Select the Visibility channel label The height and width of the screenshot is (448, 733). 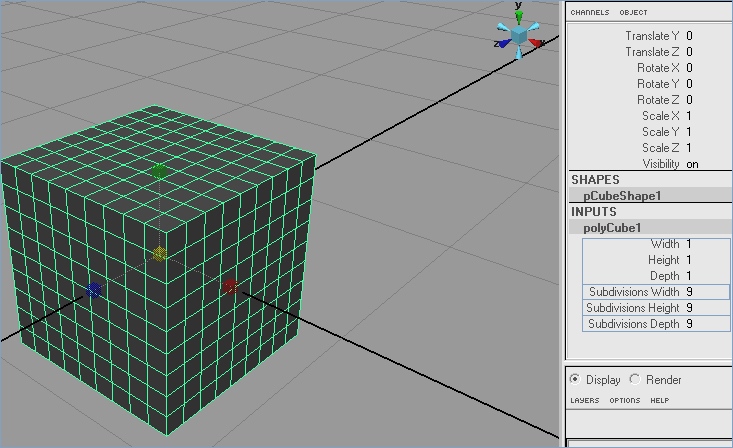[x=661, y=164]
